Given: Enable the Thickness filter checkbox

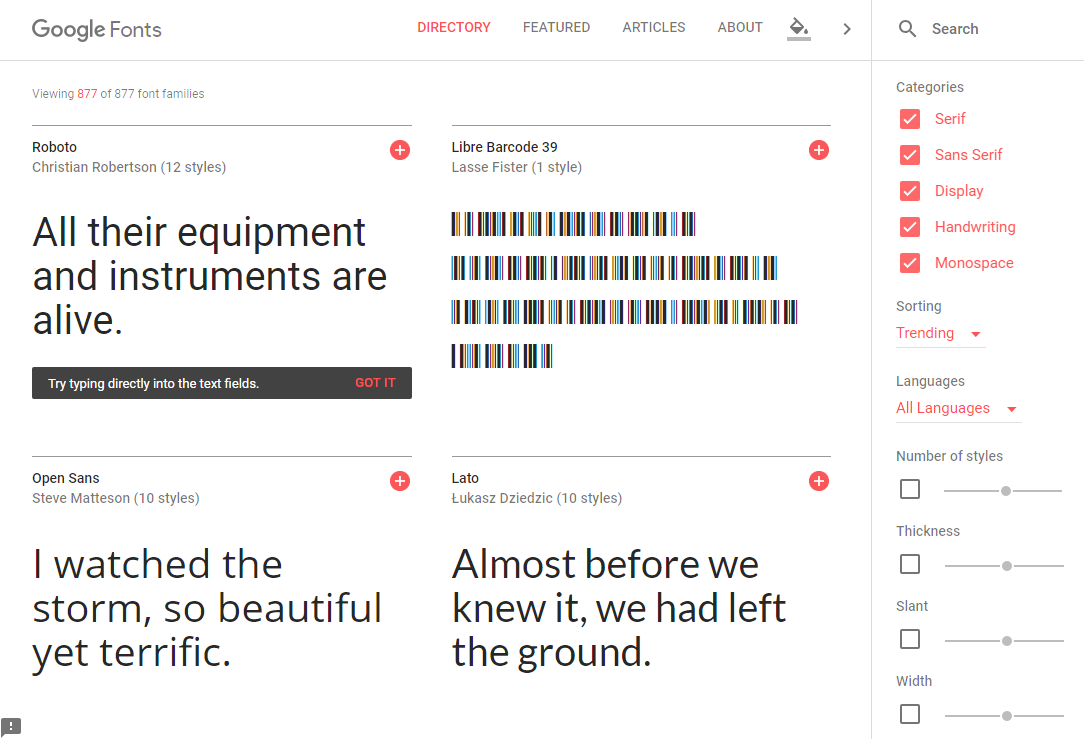Looking at the screenshot, I should 910,564.
